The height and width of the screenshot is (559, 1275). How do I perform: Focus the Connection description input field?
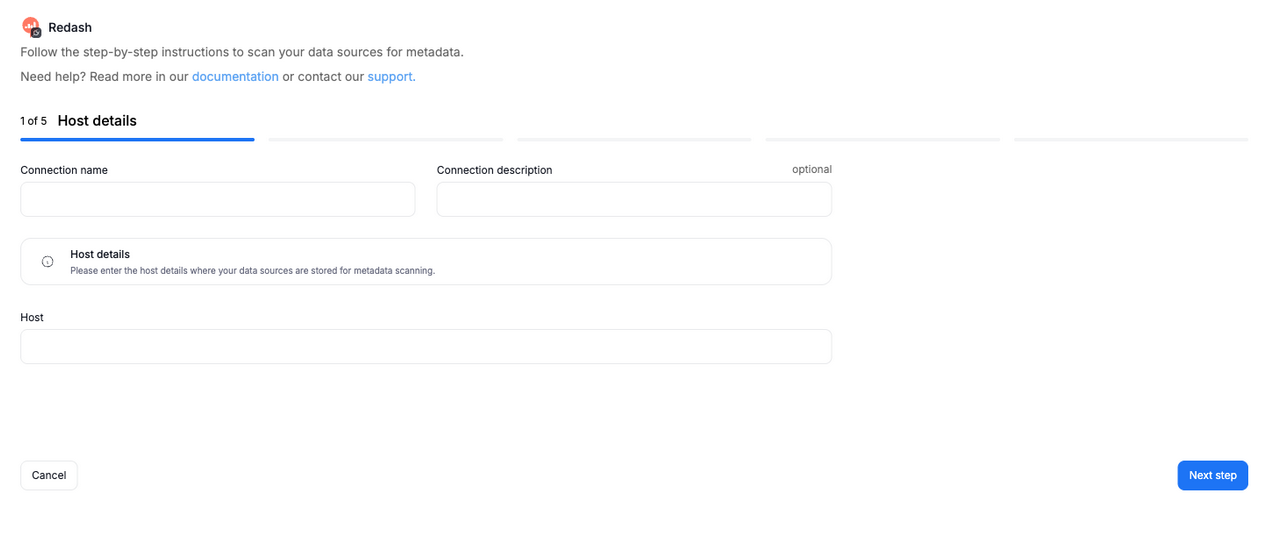[634, 199]
